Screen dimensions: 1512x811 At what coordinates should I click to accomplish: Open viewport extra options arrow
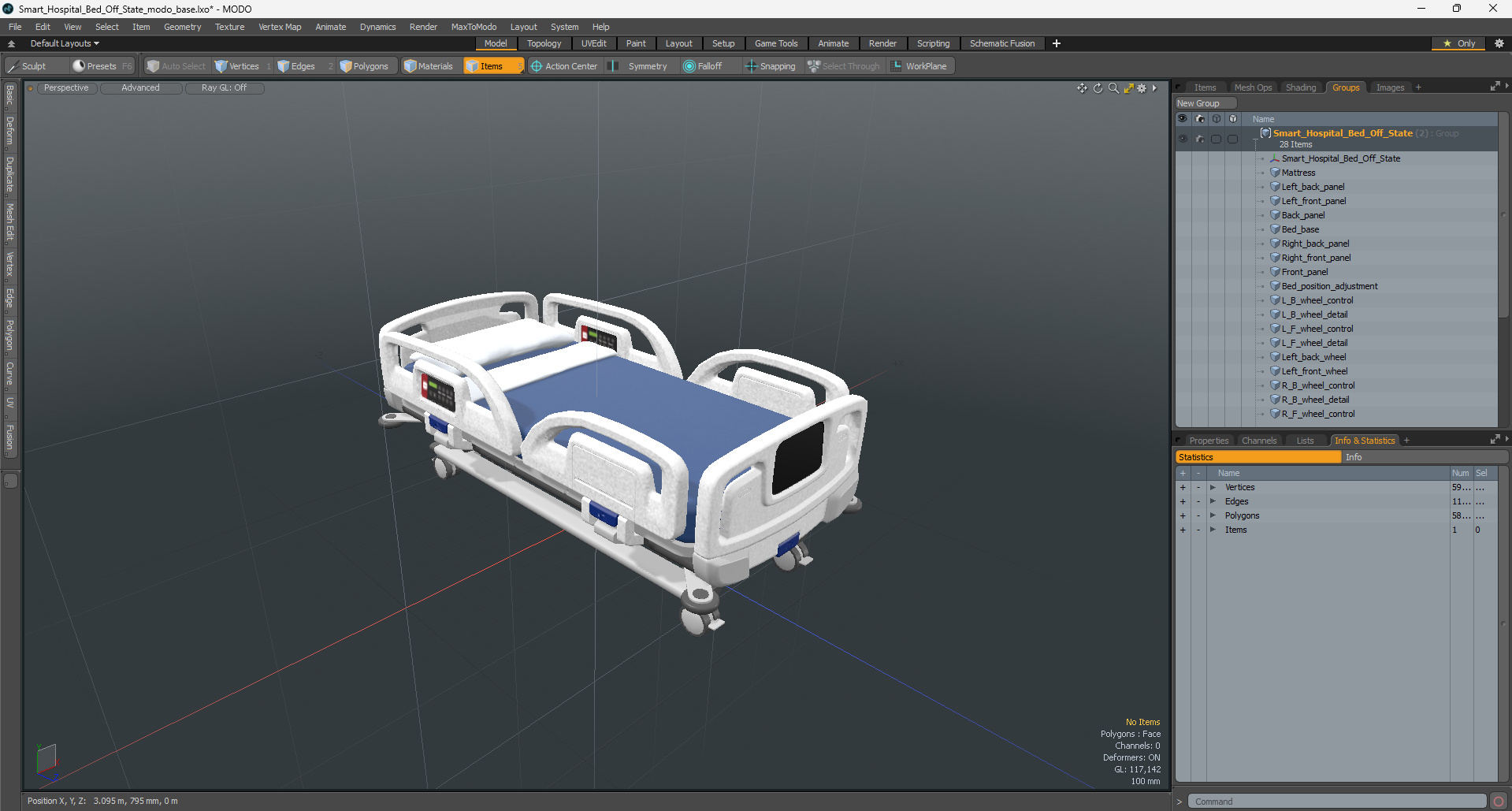(x=1154, y=88)
